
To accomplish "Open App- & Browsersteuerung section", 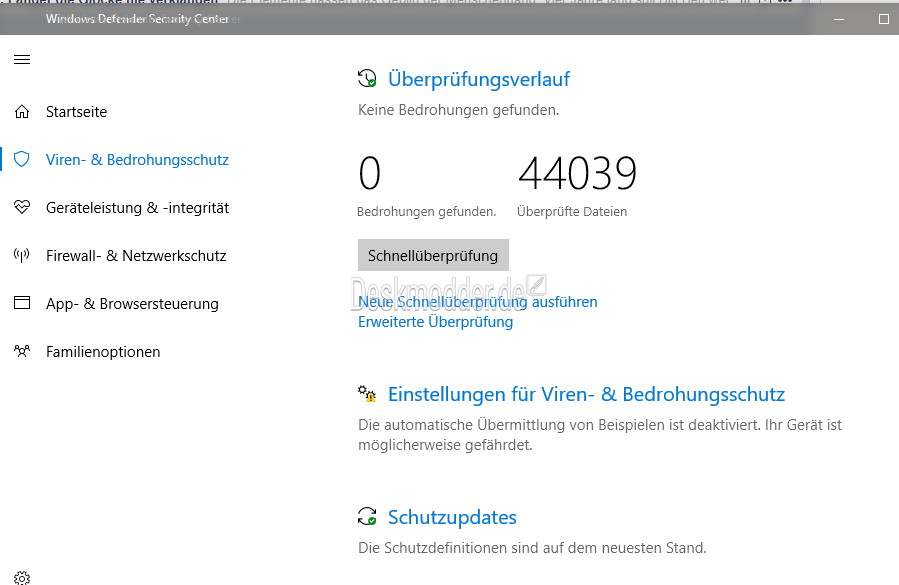I will coord(132,303).
